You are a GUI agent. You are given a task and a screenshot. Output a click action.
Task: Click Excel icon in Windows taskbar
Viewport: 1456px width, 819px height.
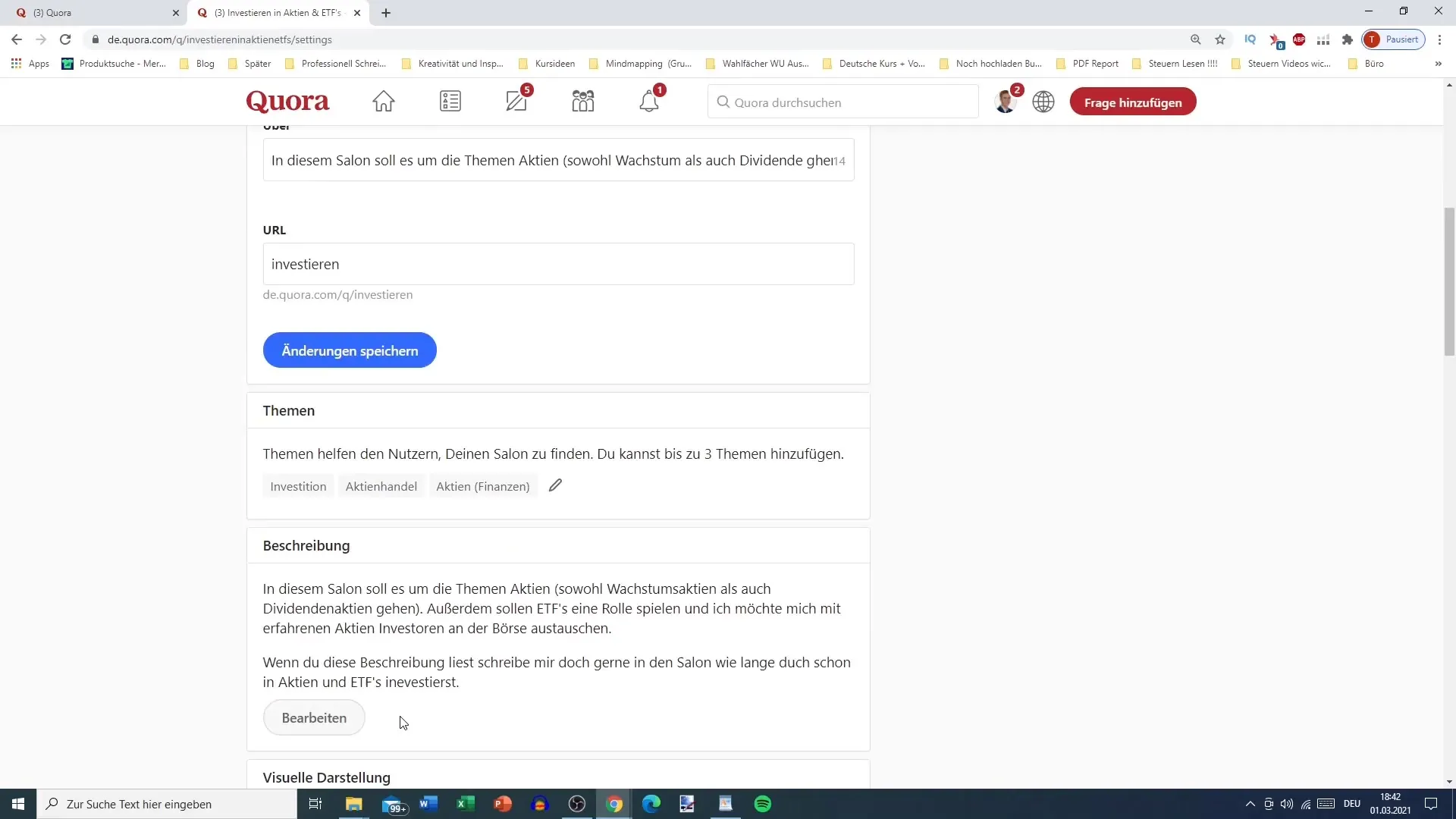[x=464, y=804]
